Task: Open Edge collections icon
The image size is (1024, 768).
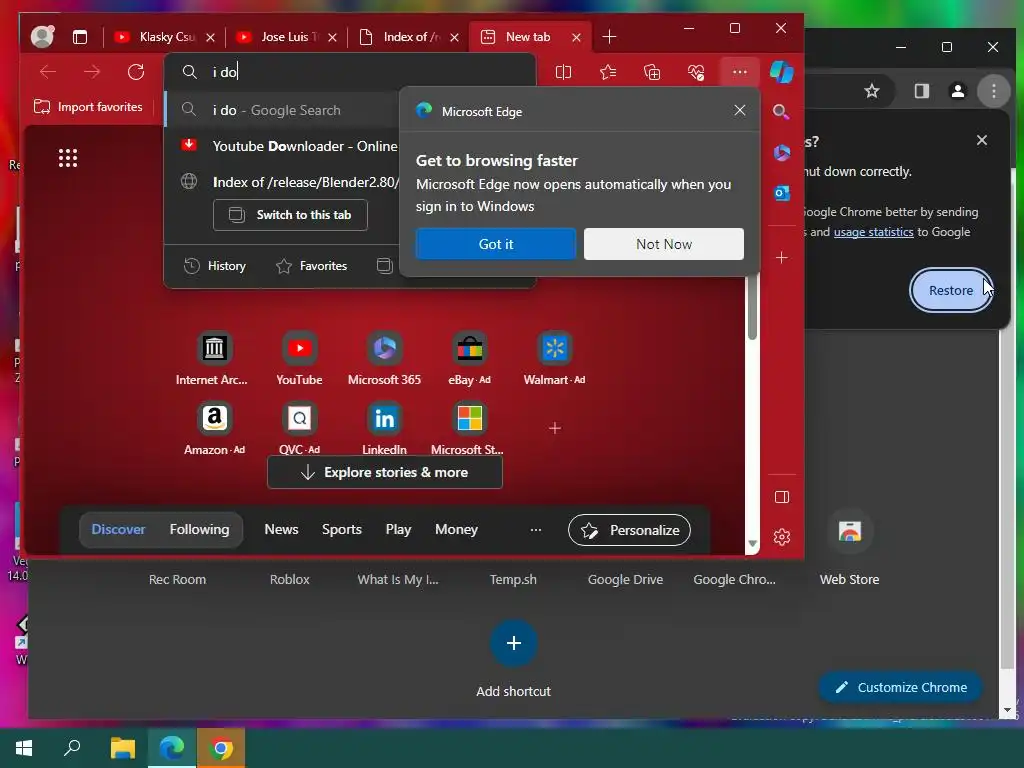Action: pyautogui.click(x=652, y=72)
